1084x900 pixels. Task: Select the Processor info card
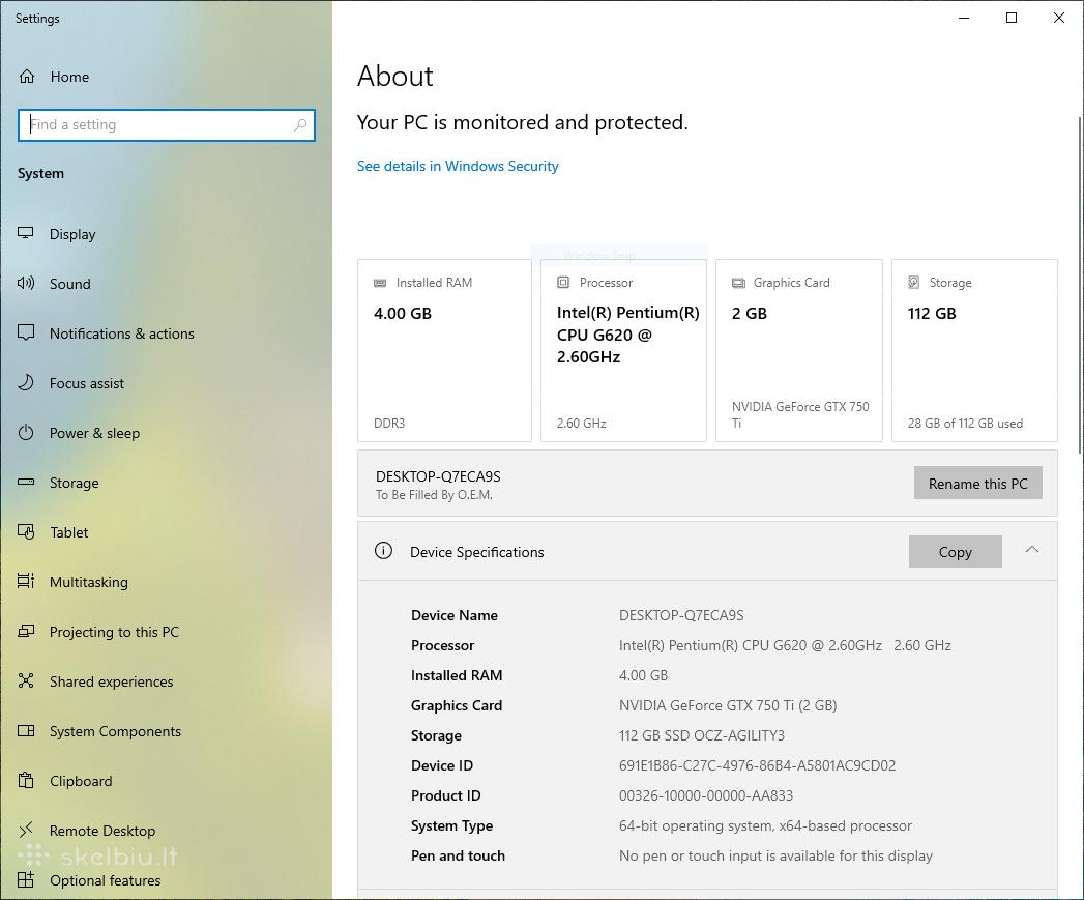click(x=623, y=350)
